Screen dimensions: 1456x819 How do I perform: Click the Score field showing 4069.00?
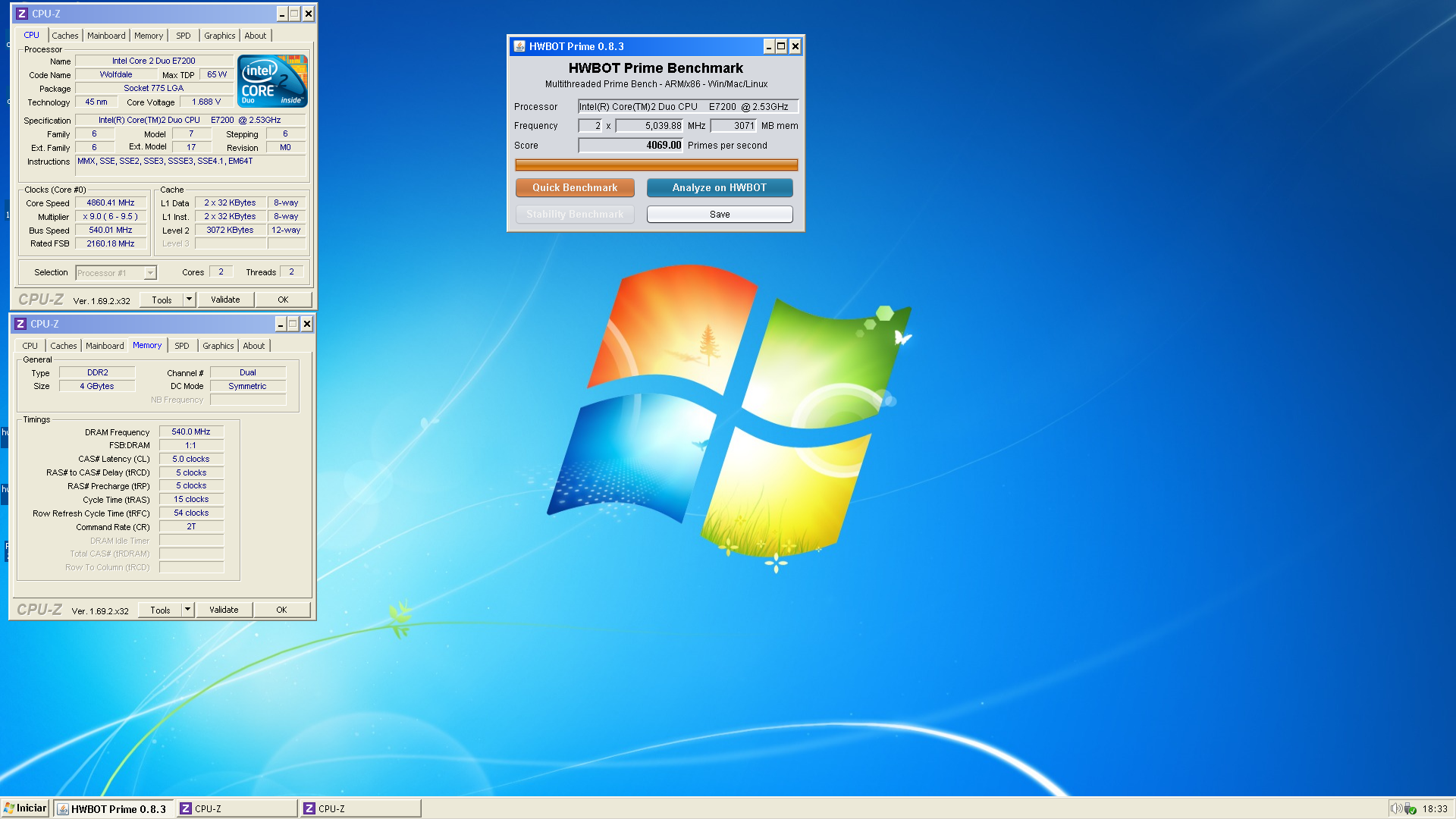(x=631, y=145)
